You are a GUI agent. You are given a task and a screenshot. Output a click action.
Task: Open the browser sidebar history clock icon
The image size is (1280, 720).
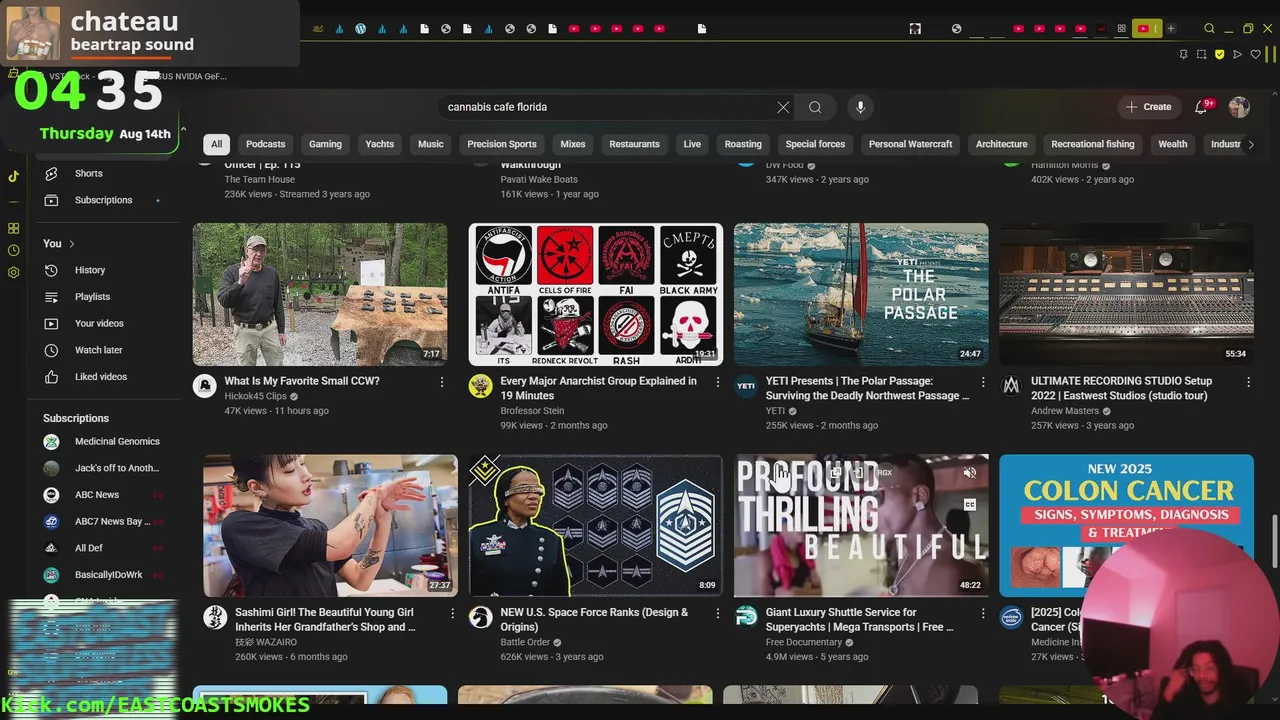click(13, 251)
